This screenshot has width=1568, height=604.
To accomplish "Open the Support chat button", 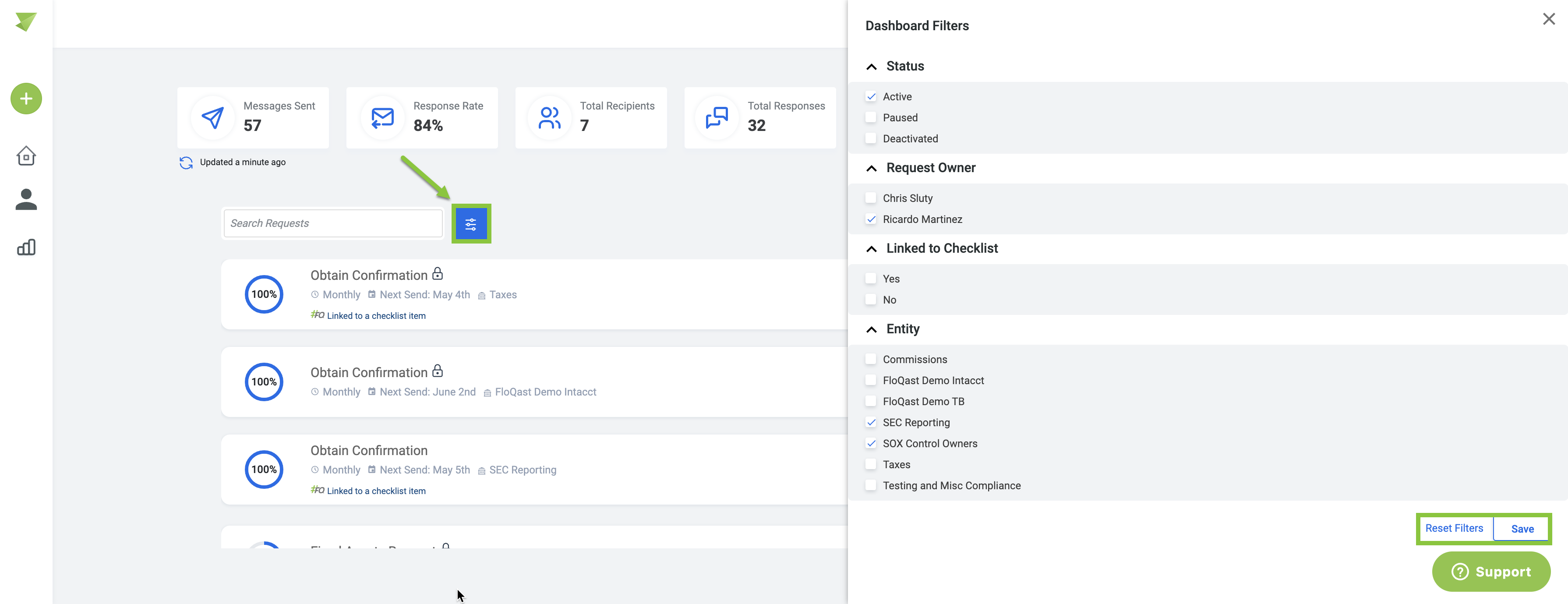I will 1491,572.
